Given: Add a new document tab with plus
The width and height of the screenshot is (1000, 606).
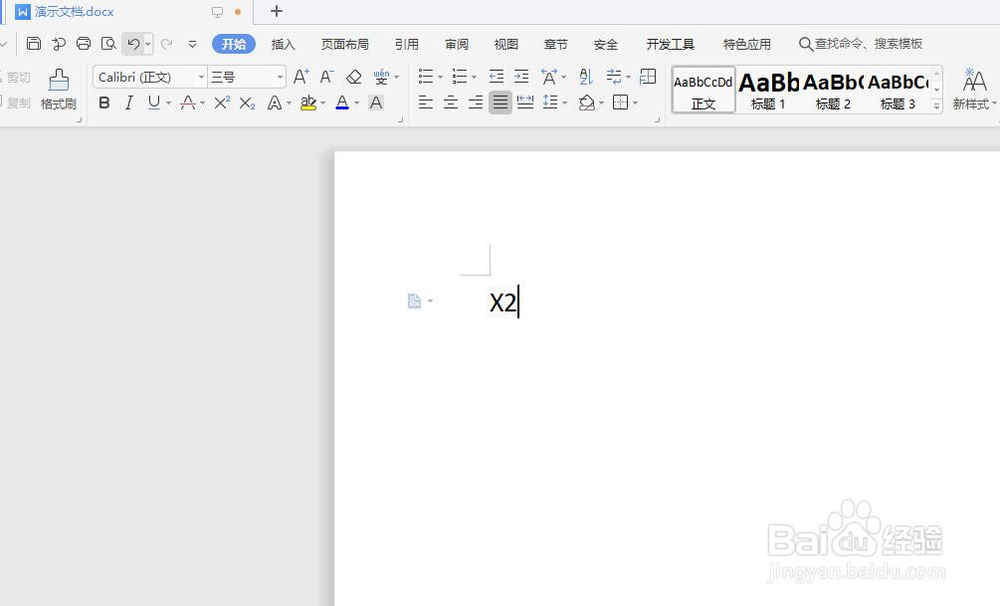Looking at the screenshot, I should tap(276, 11).
